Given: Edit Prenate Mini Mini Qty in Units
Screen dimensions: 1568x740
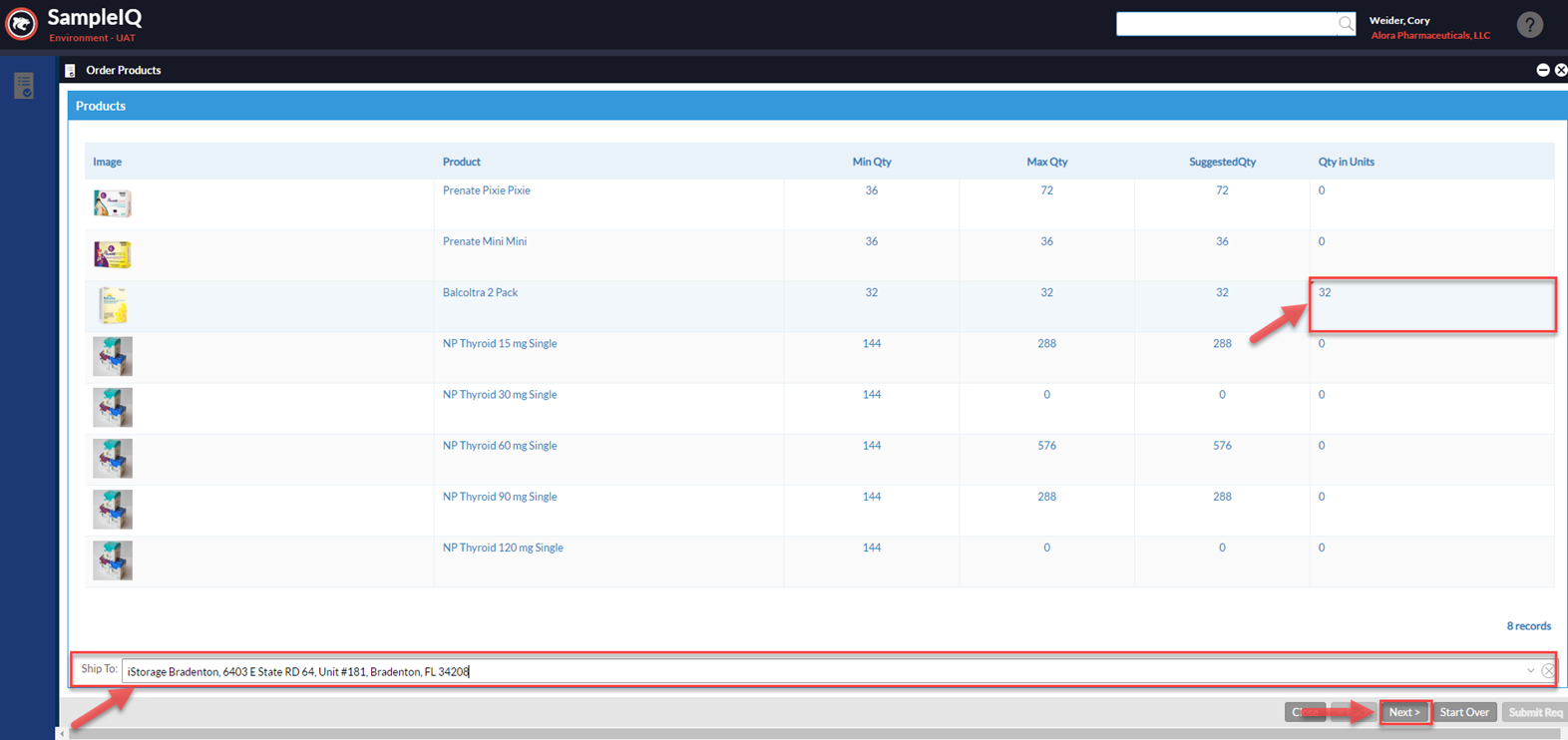Looking at the screenshot, I should tap(1432, 254).
